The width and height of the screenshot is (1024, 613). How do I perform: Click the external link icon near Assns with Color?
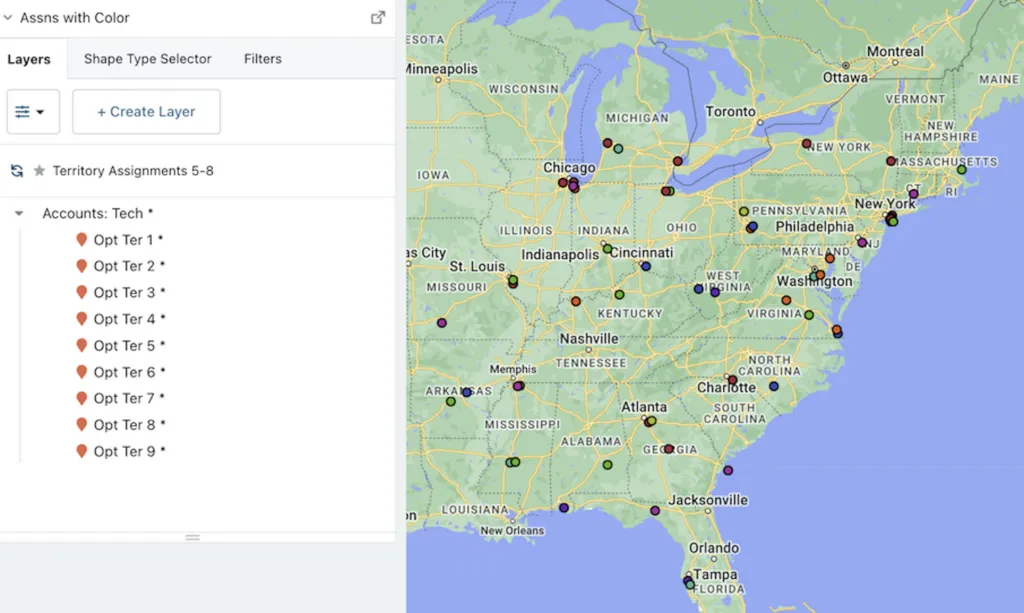pyautogui.click(x=377, y=17)
